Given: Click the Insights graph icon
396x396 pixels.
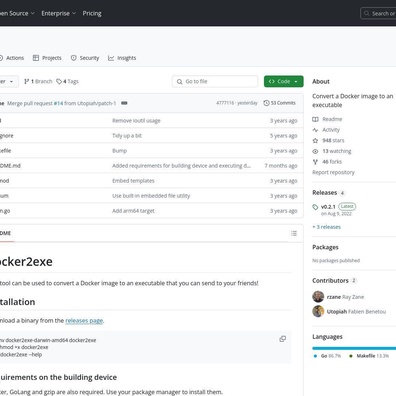Looking at the screenshot, I should pyautogui.click(x=111, y=58).
